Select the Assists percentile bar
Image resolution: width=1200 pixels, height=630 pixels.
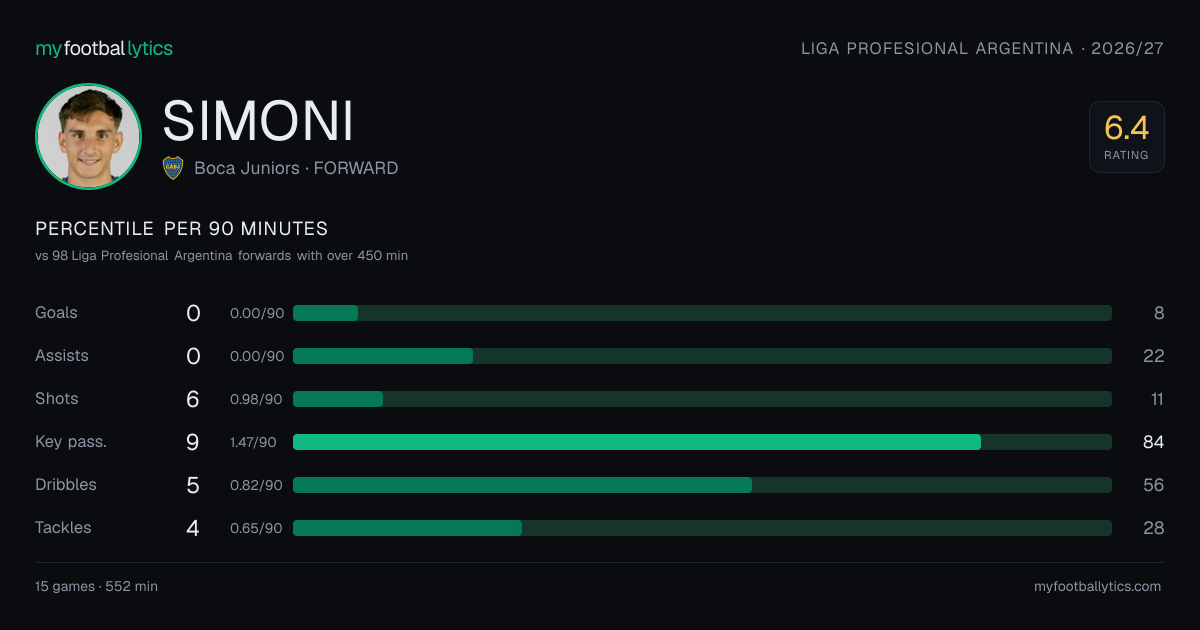pyautogui.click(x=702, y=356)
